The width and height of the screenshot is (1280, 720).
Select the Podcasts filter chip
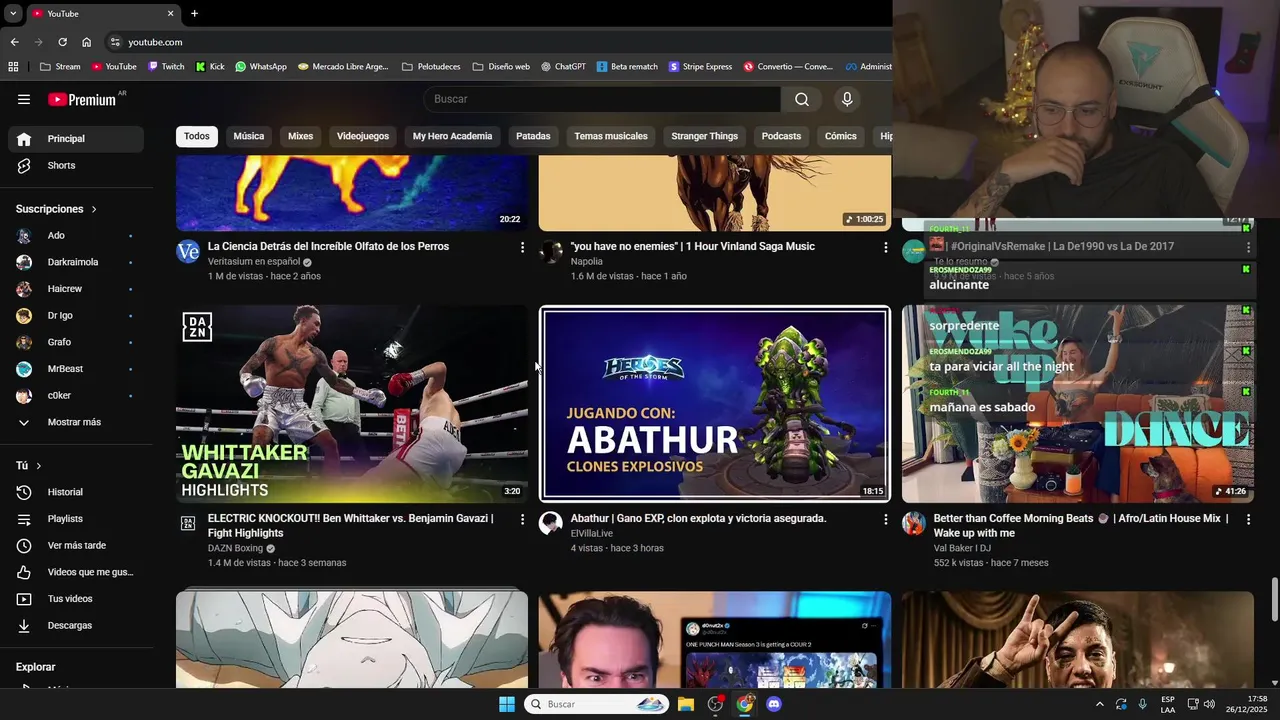[781, 136]
